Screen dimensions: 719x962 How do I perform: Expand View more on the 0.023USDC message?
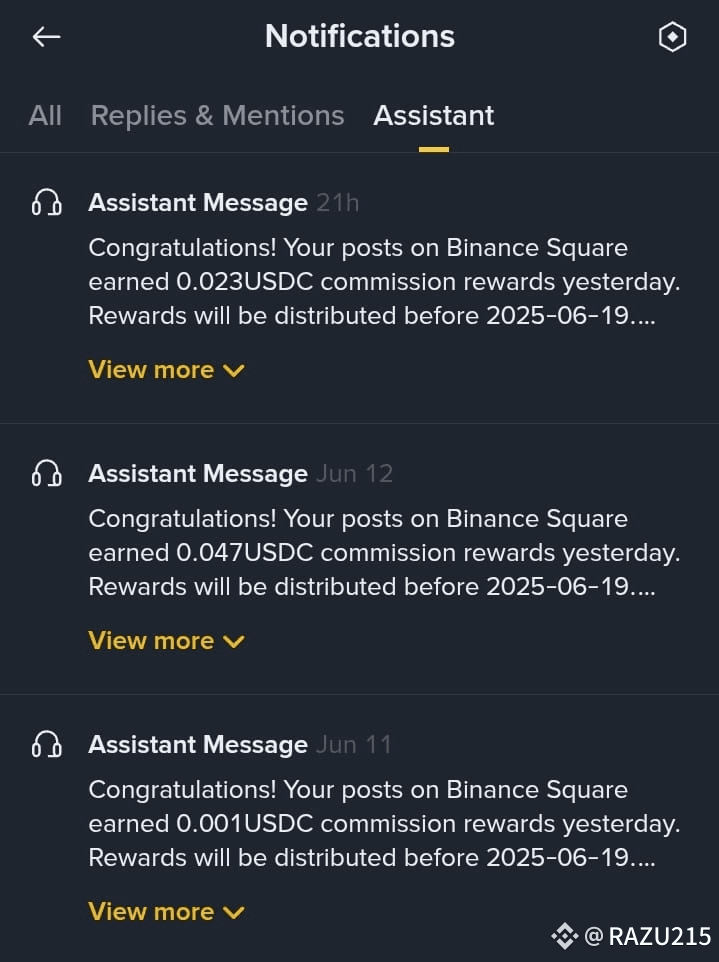(166, 369)
